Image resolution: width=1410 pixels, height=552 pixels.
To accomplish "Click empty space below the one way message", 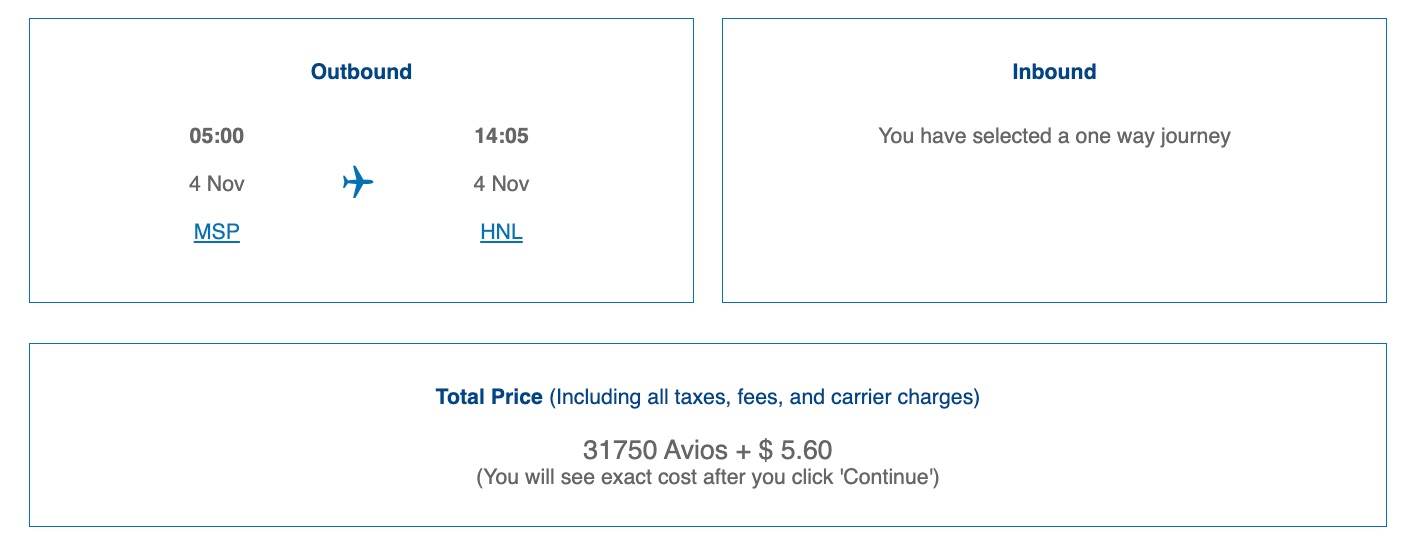I will coord(1054,230).
